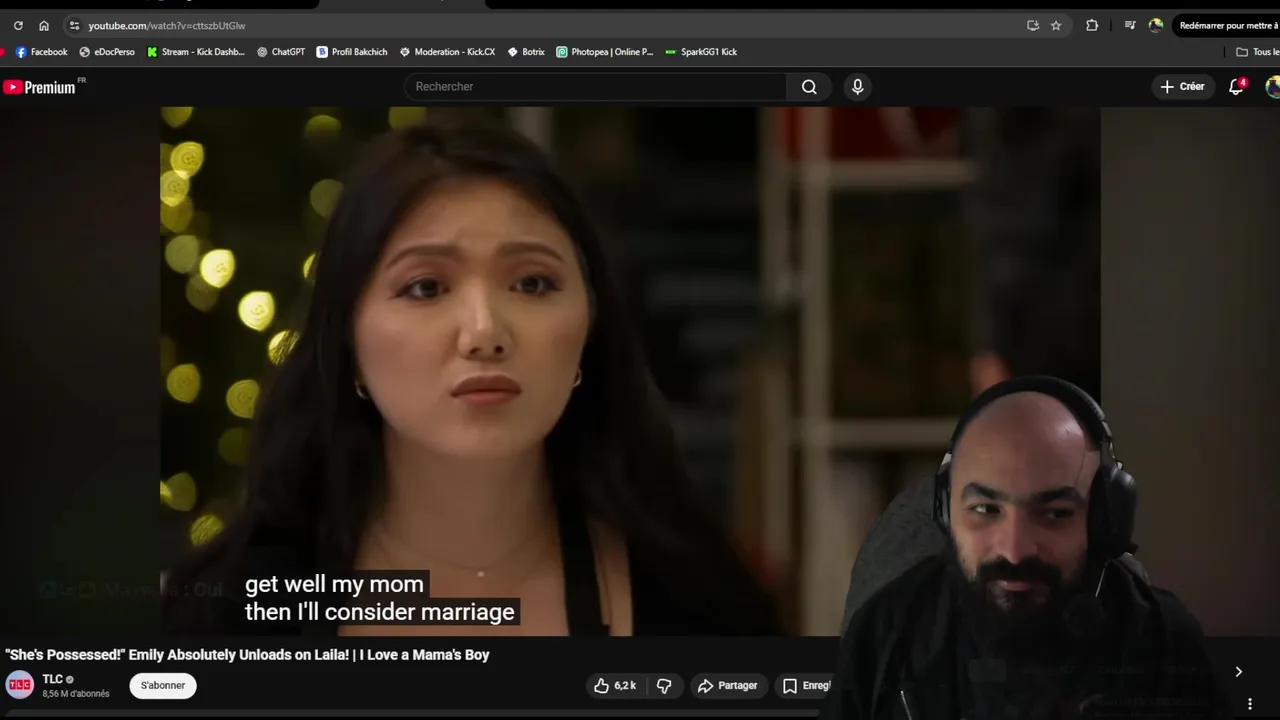Click the S'abonner subscribe button
The height and width of the screenshot is (720, 1280).
[x=163, y=685]
